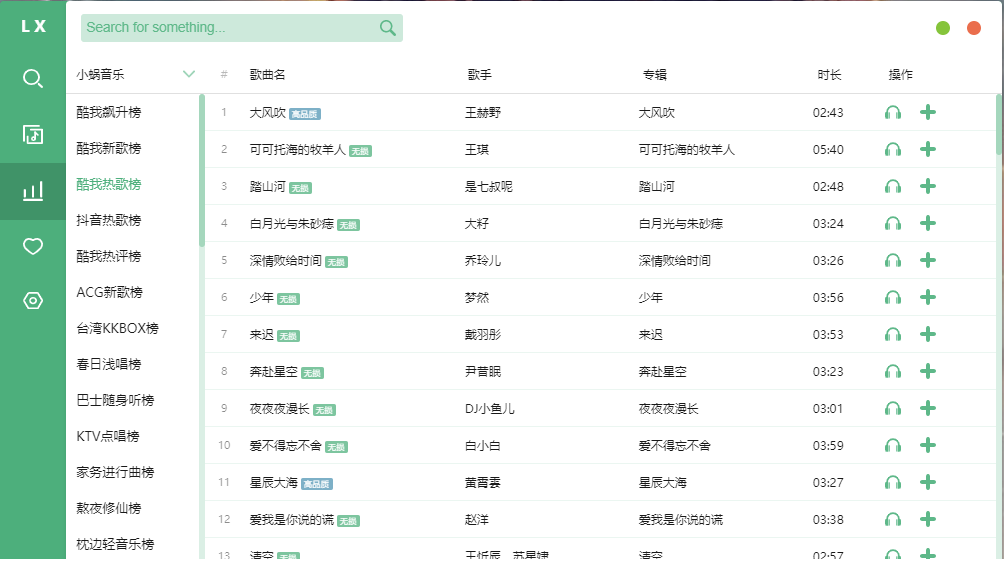The height and width of the screenshot is (581, 1004).
Task: Add 可可托海的牧羊人 using the plus icon
Action: pyautogui.click(x=927, y=149)
